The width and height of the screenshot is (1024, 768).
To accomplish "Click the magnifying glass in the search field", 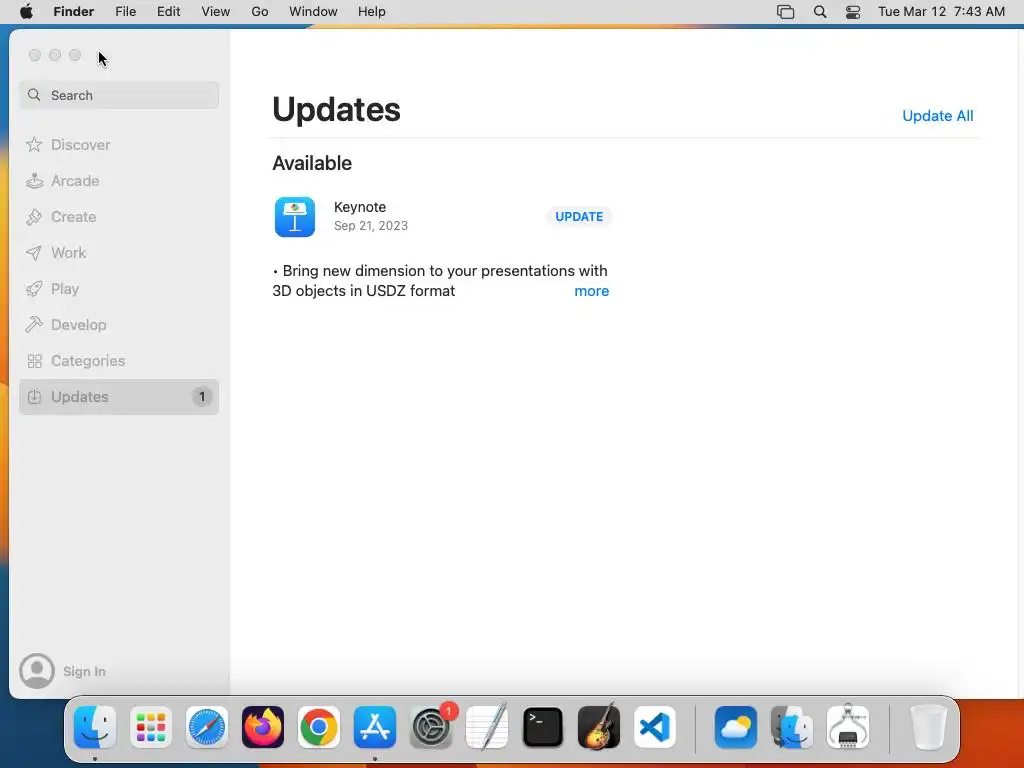I will [x=34, y=95].
